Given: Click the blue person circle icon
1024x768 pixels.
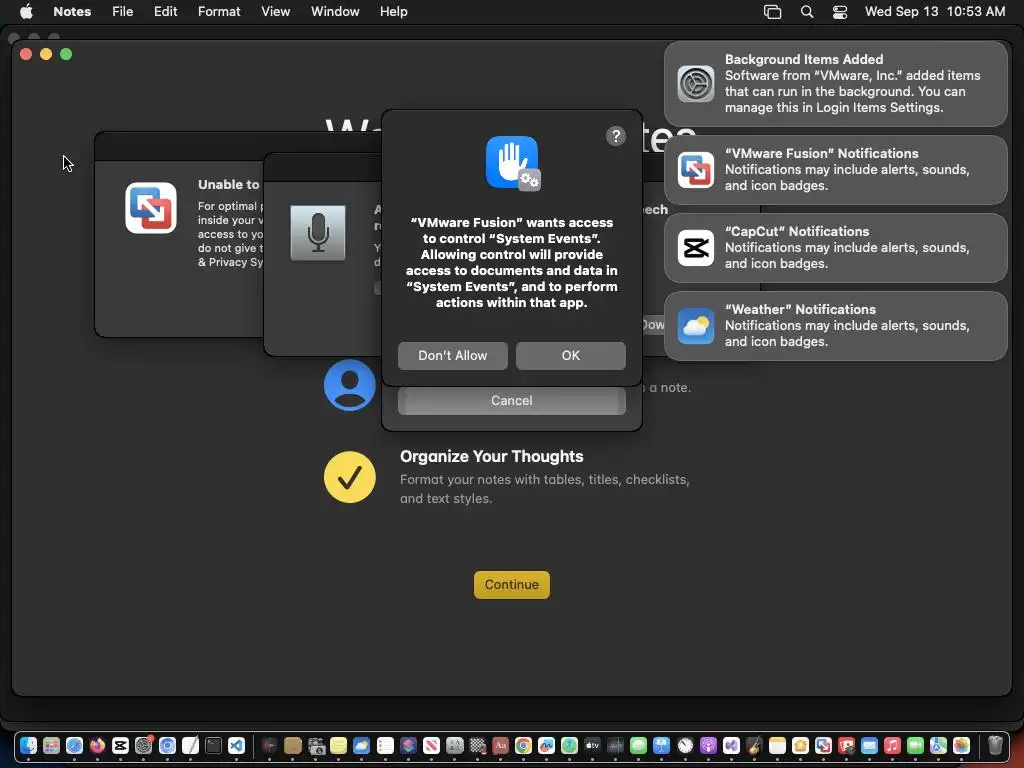Looking at the screenshot, I should tap(349, 385).
